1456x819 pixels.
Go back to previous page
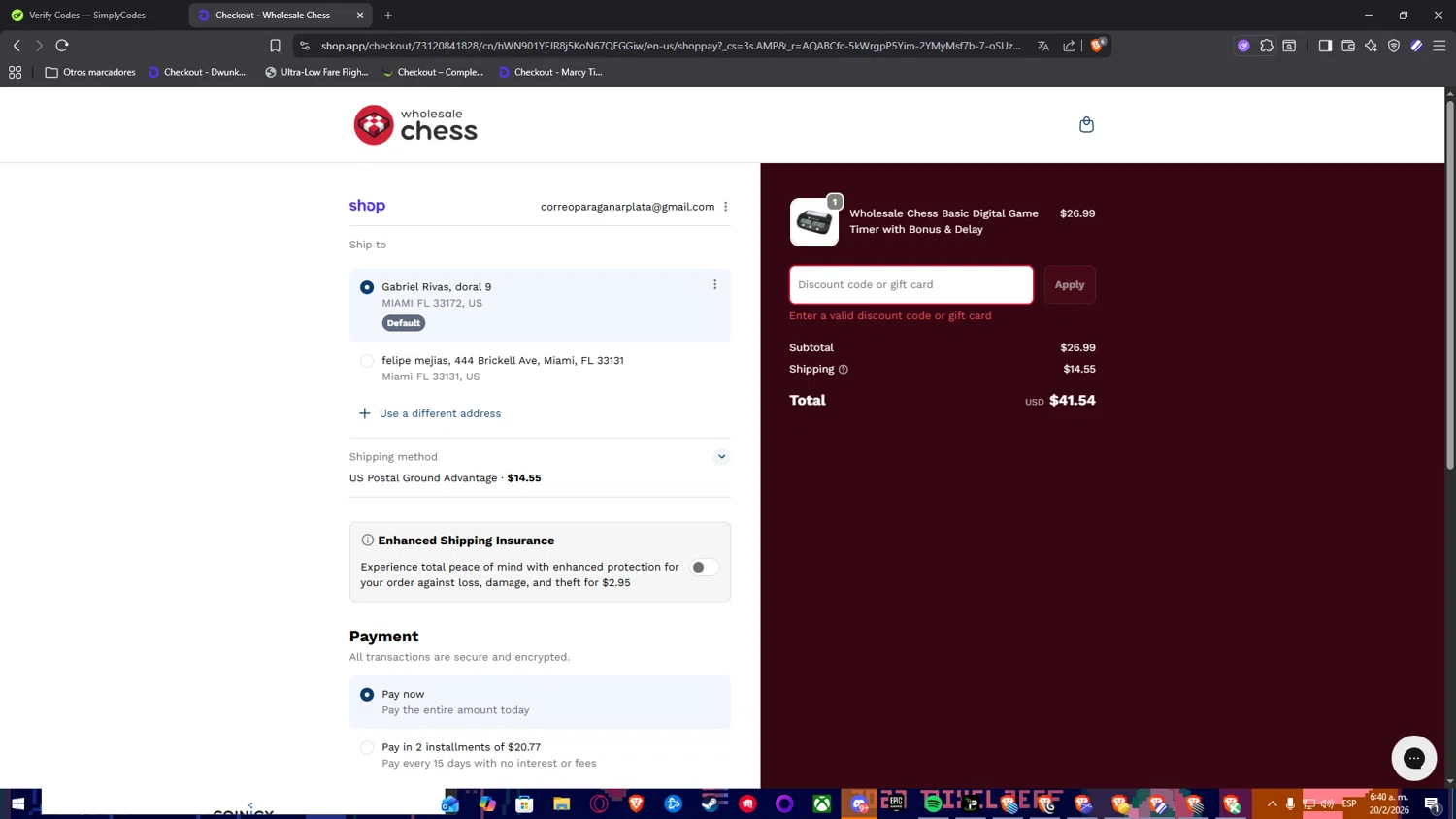17,46
